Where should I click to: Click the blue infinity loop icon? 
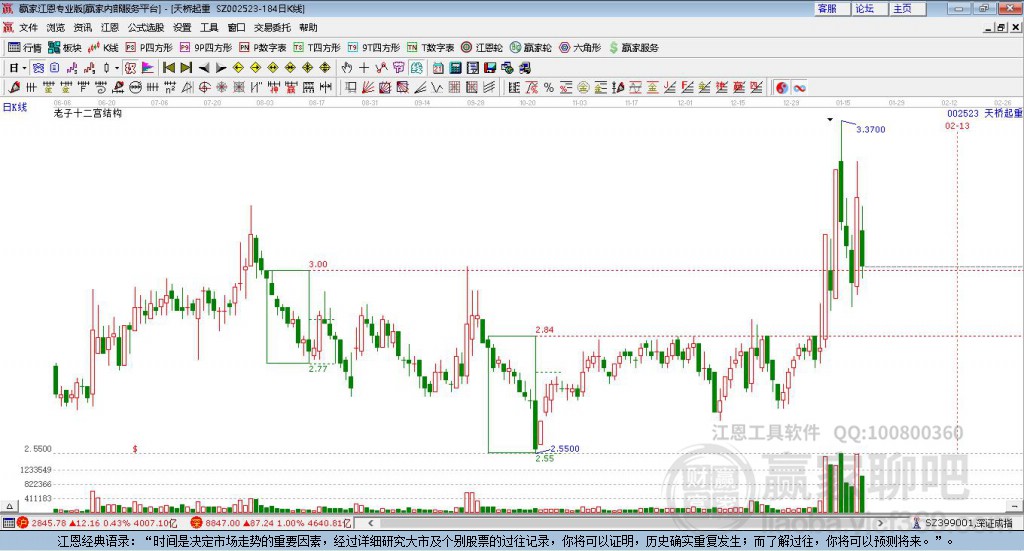799,87
